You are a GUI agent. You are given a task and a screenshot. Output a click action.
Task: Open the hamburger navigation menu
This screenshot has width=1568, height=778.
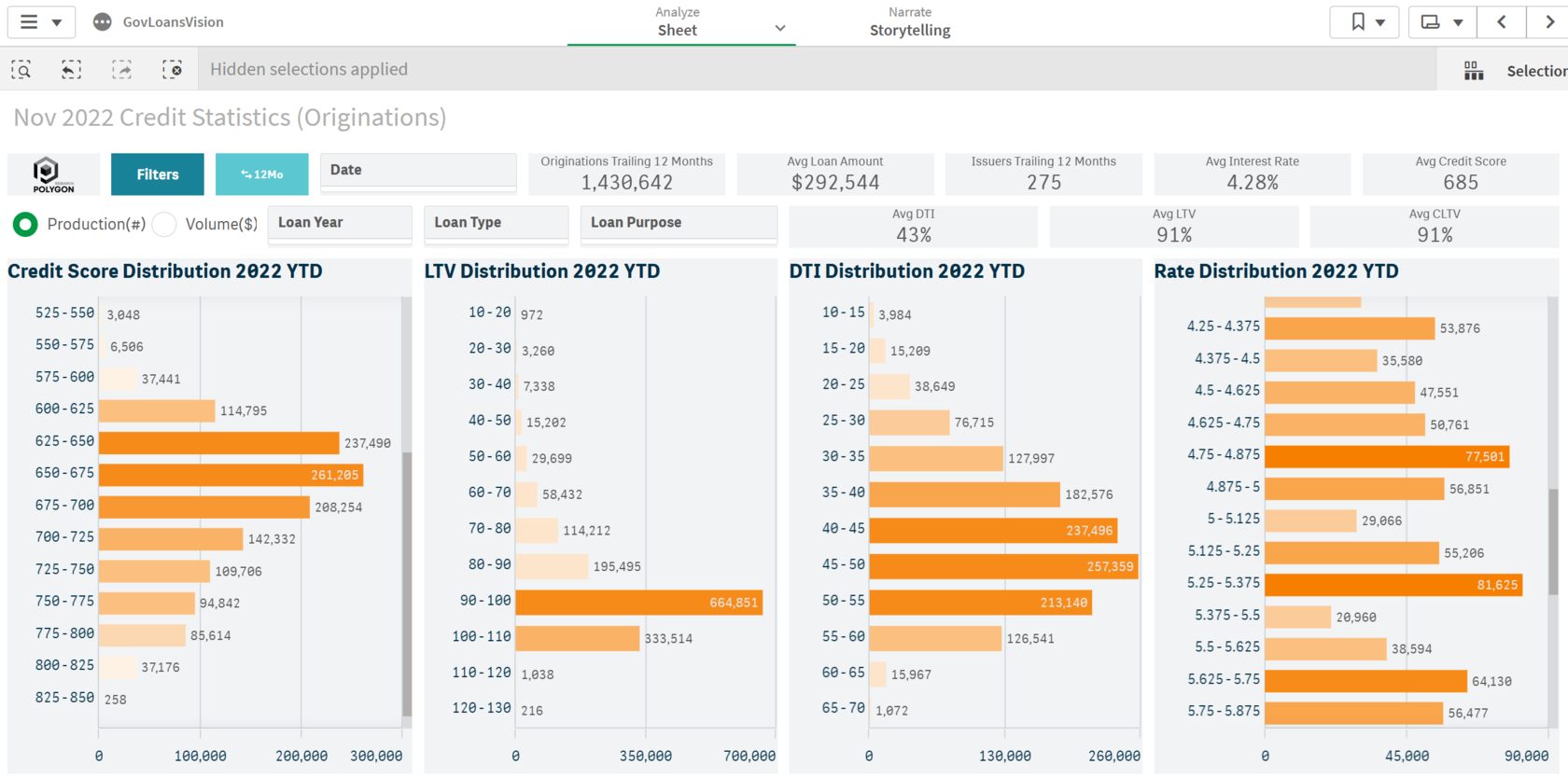(30, 22)
